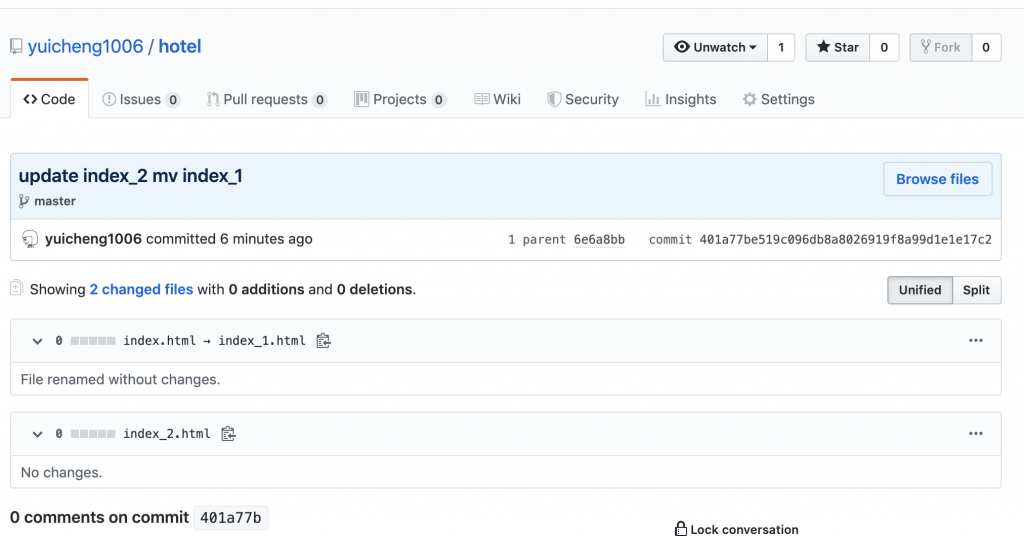
Task: Lock conversation via padlock icon
Action: coord(681,529)
